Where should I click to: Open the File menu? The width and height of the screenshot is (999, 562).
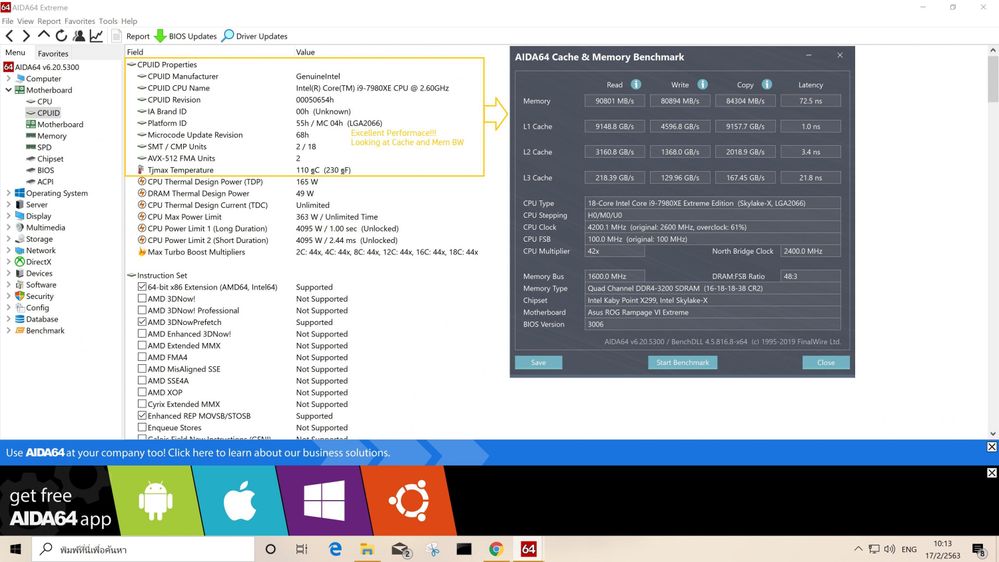[x=8, y=21]
